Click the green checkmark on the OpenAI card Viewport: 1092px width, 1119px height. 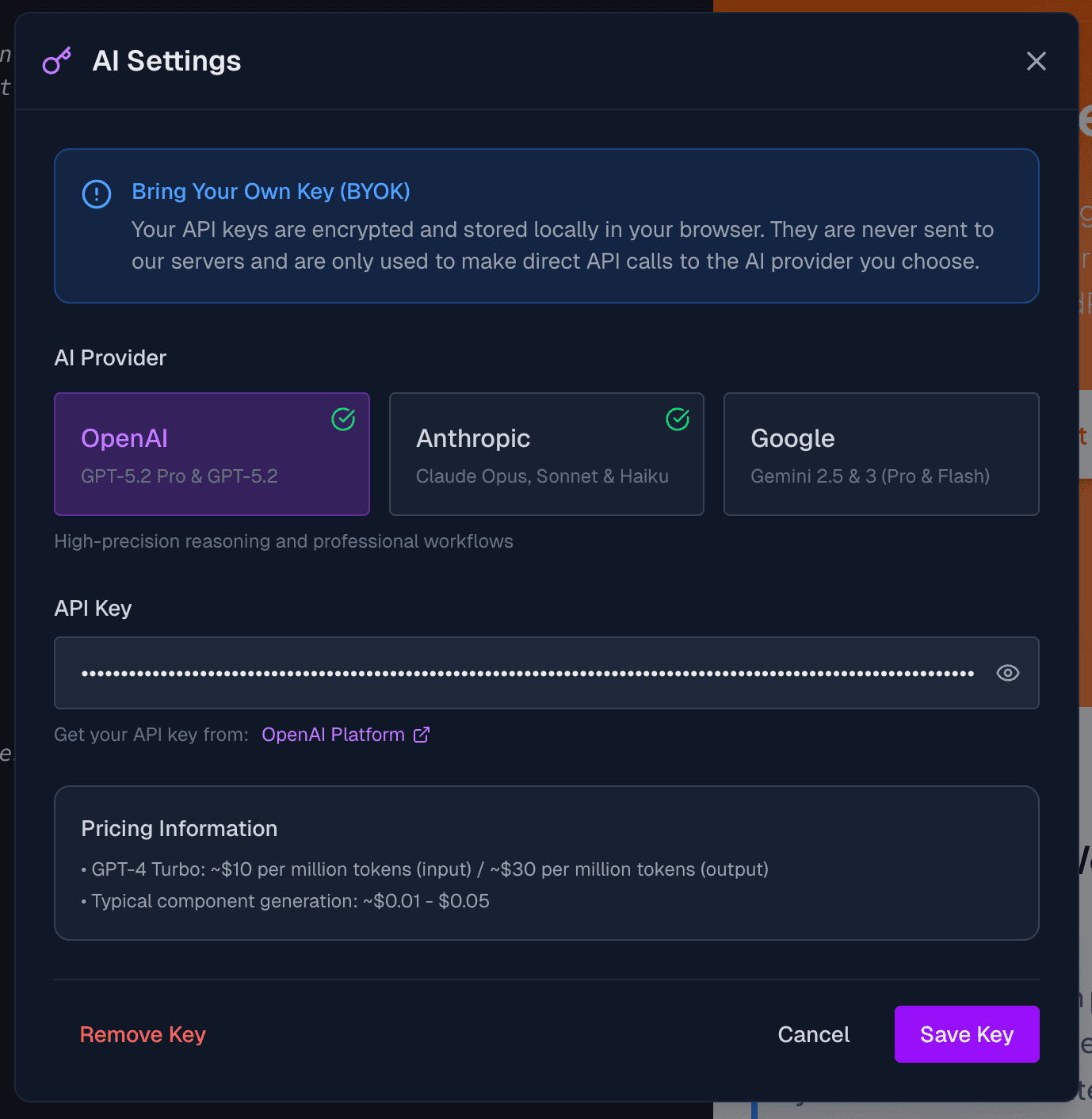(x=343, y=419)
